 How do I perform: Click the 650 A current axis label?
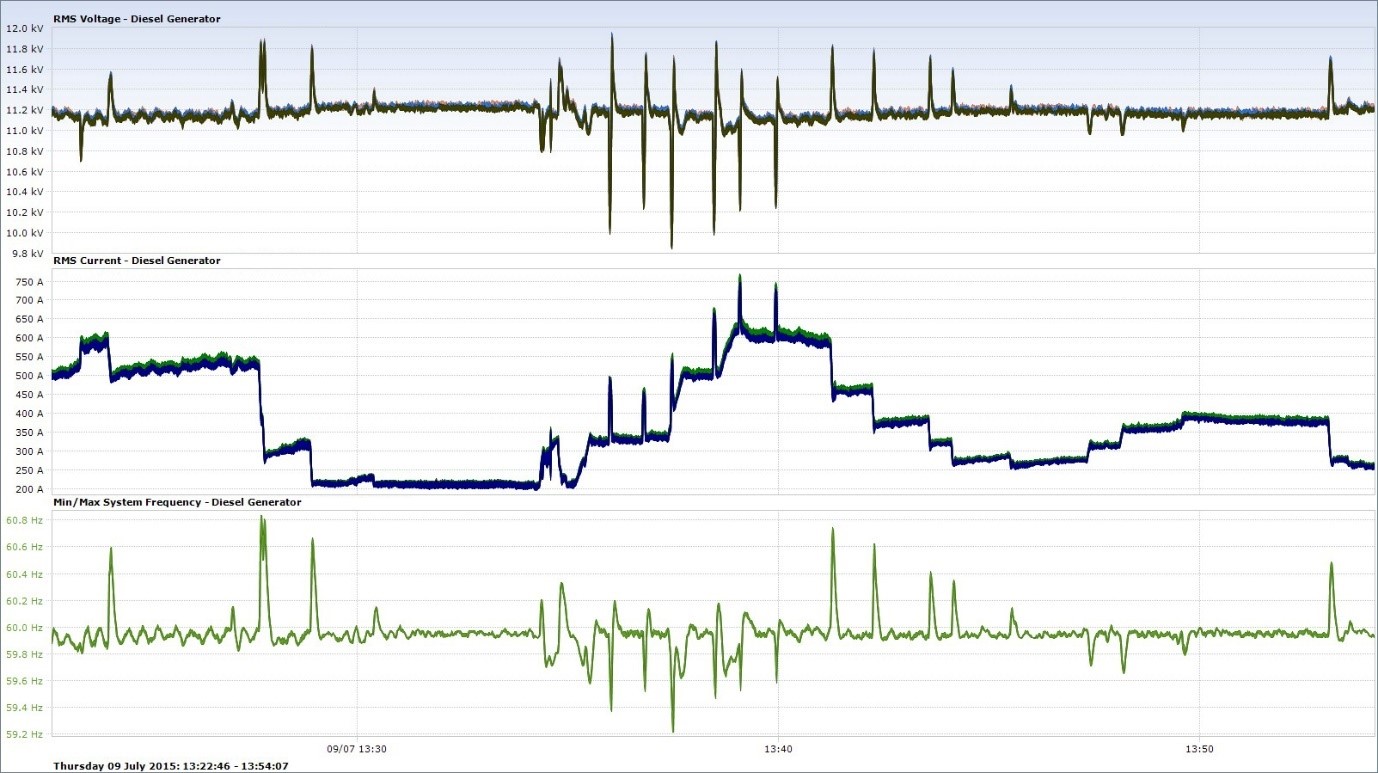coord(29,319)
